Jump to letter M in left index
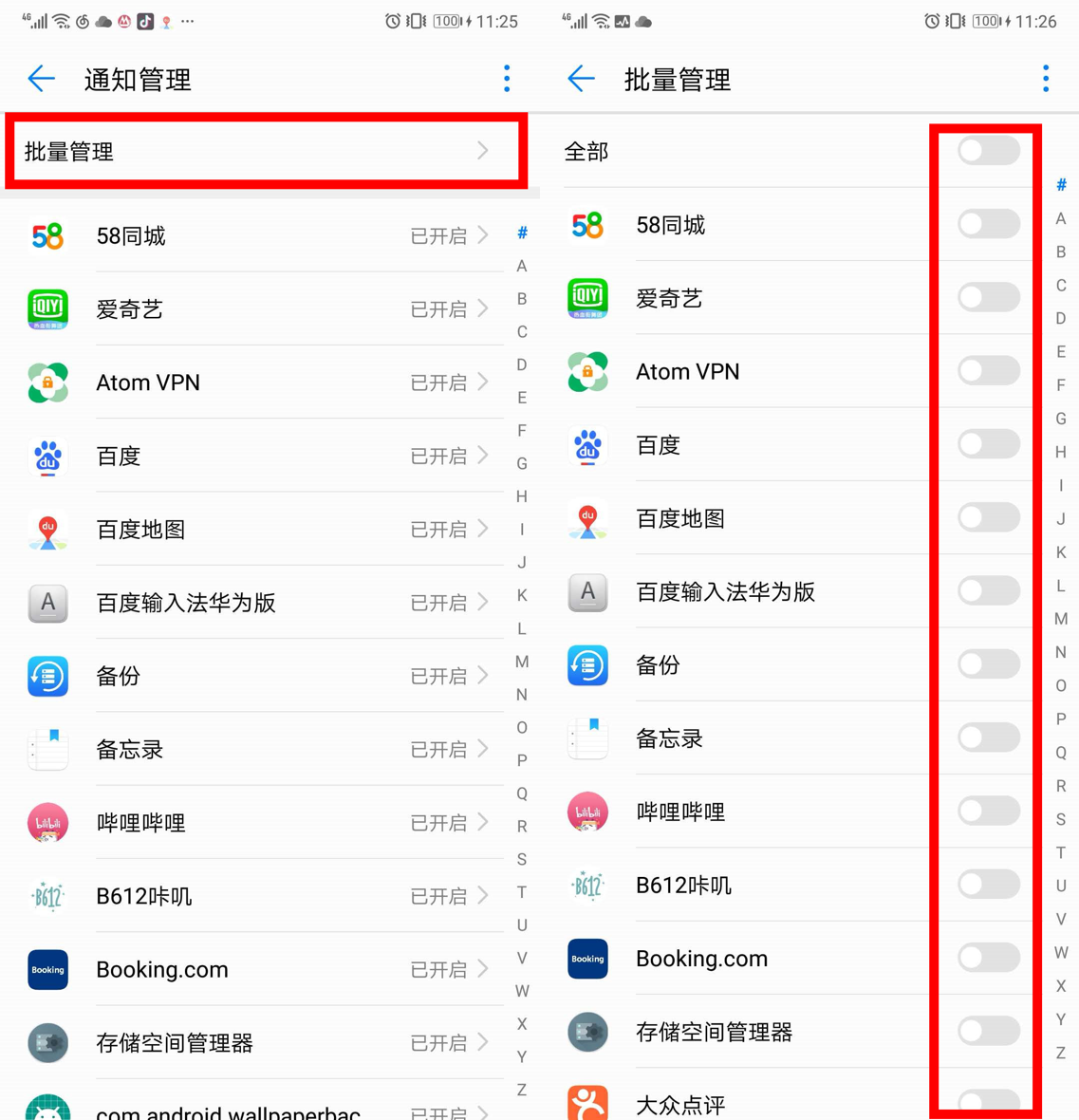Viewport: 1079px width, 1120px height. (x=522, y=662)
